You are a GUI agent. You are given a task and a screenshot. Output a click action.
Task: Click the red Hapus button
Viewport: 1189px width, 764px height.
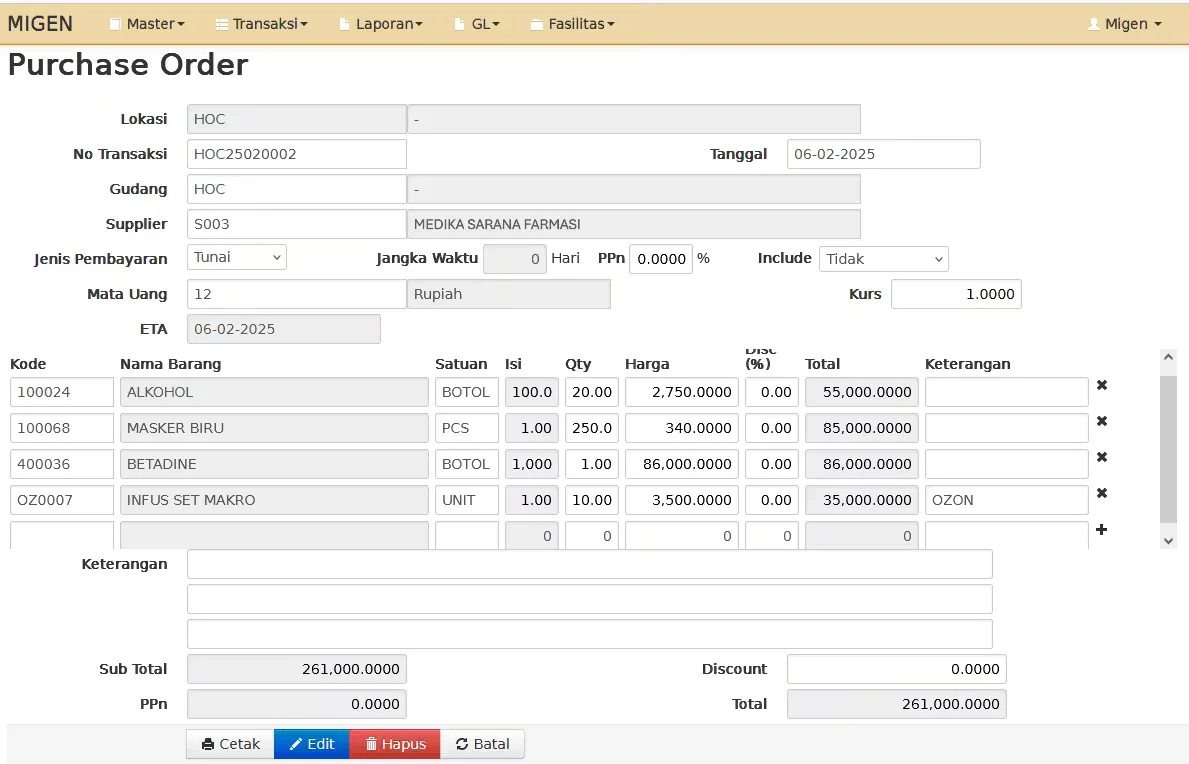395,744
